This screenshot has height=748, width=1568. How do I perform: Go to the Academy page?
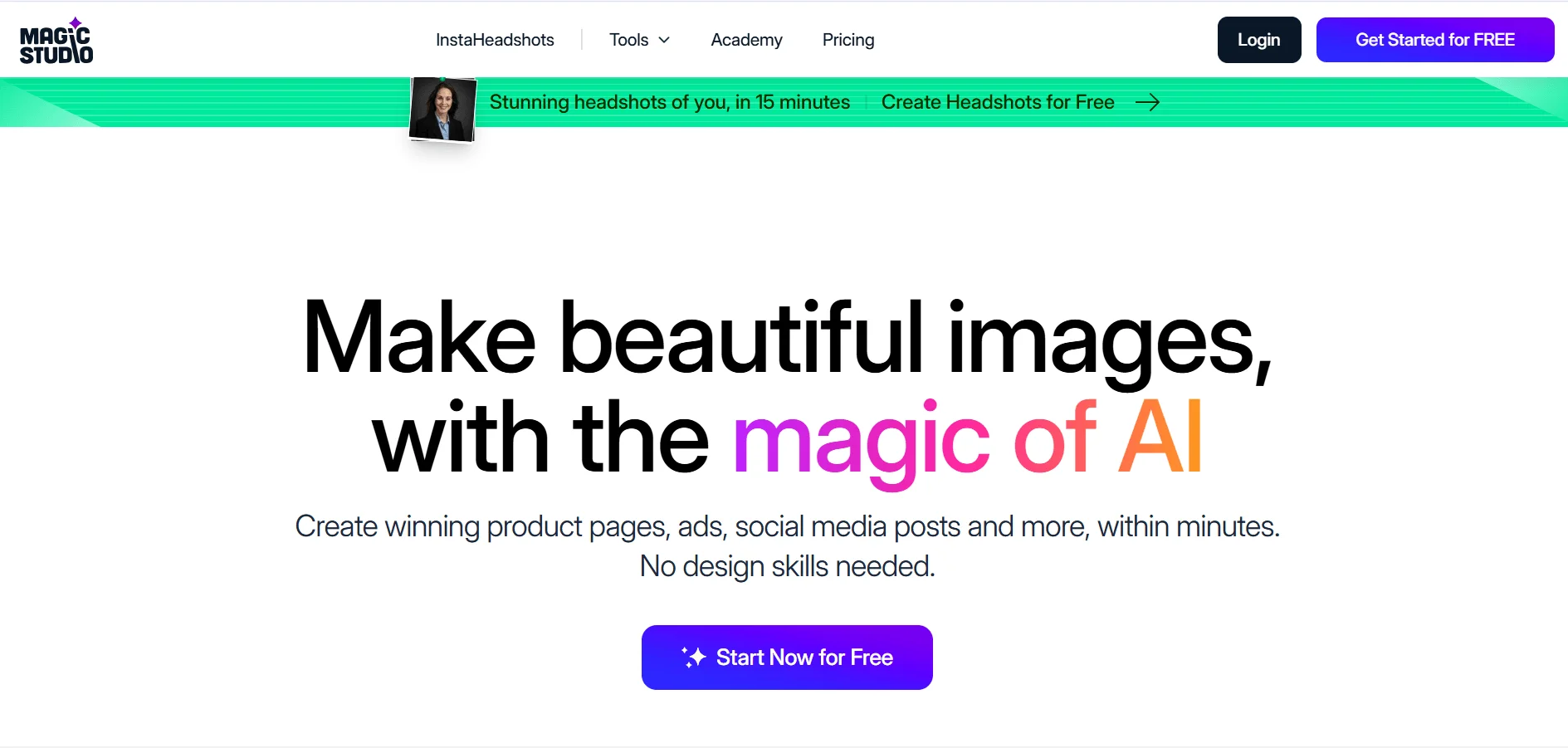point(746,40)
